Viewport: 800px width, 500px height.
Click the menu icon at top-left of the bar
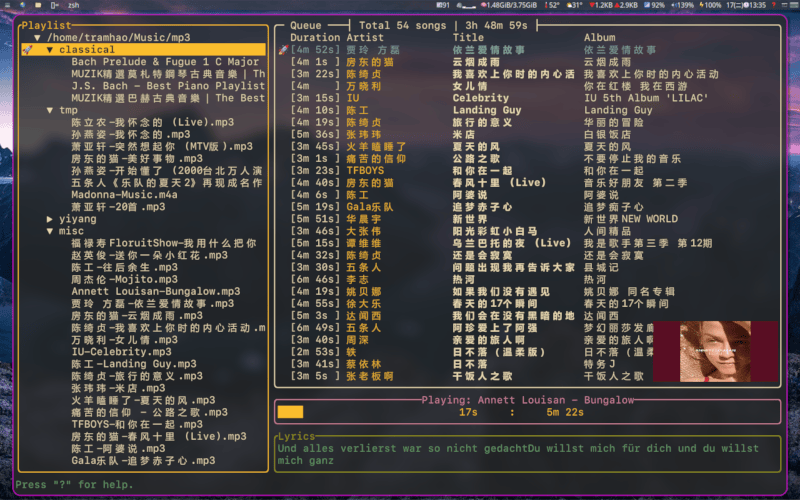tap(7, 5)
